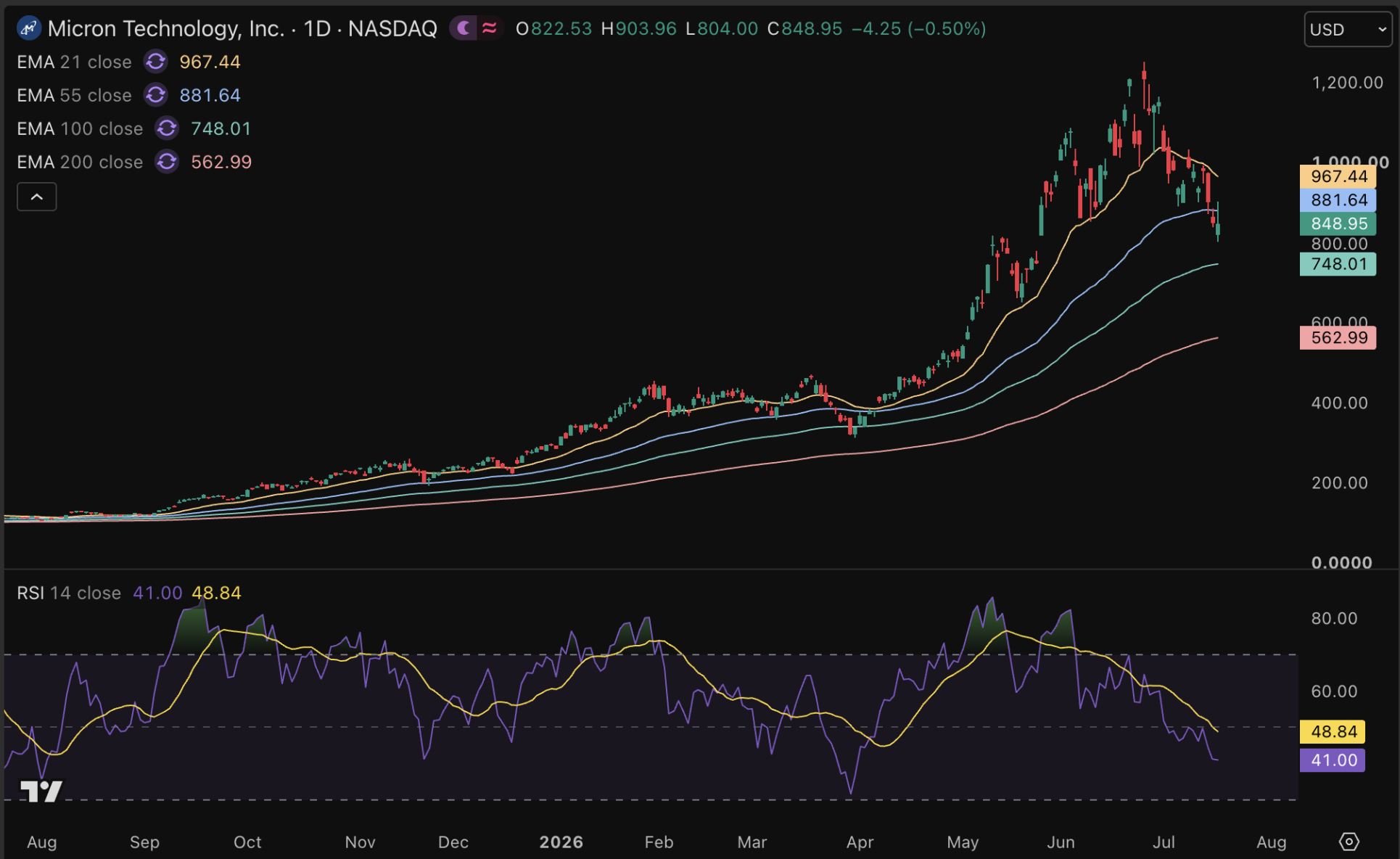Click the EMA 55 value 881.64 in legend
Image resolution: width=1400 pixels, height=859 pixels.
pos(210,96)
